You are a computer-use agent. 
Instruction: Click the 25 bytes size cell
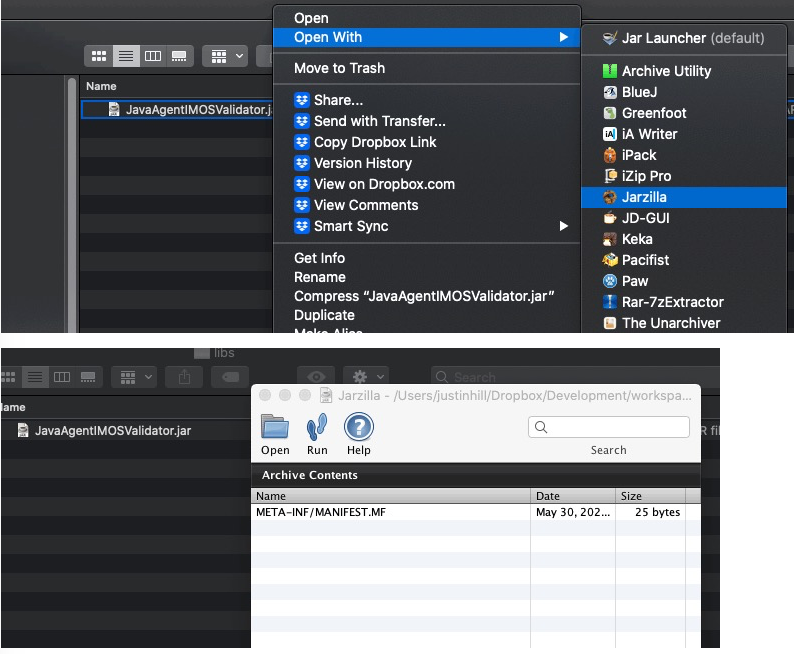tap(657, 512)
